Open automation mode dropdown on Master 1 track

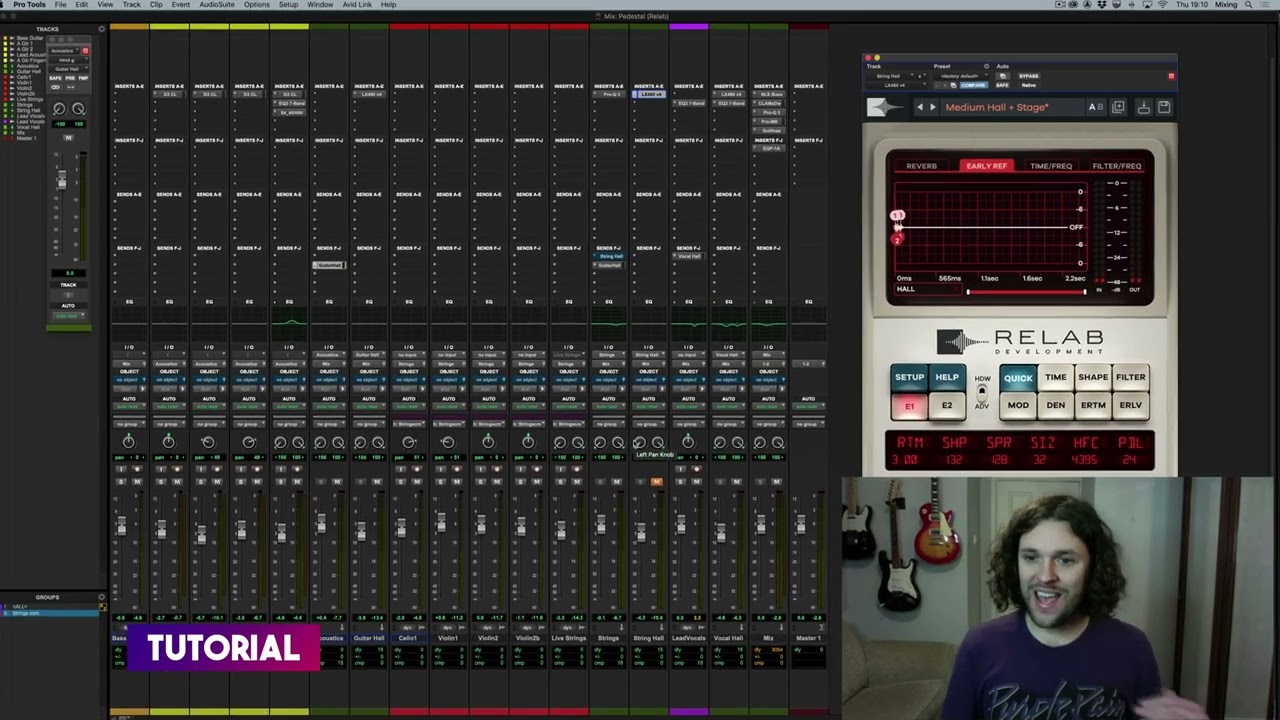(808, 407)
